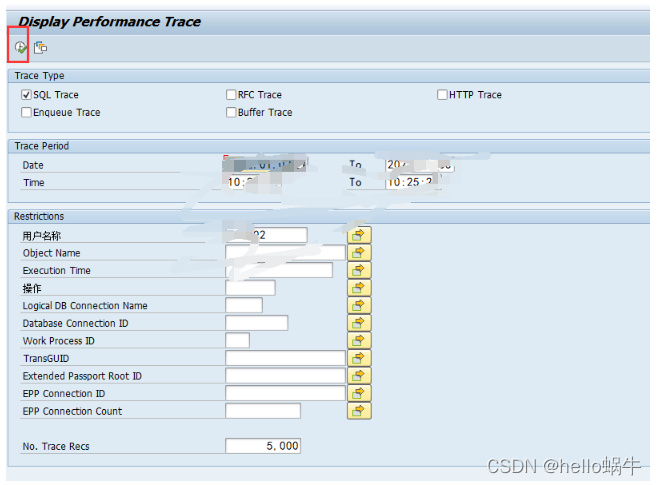Open multiple selection for EPP Connection ID
Viewport: 657px width, 485px height.
359,393
